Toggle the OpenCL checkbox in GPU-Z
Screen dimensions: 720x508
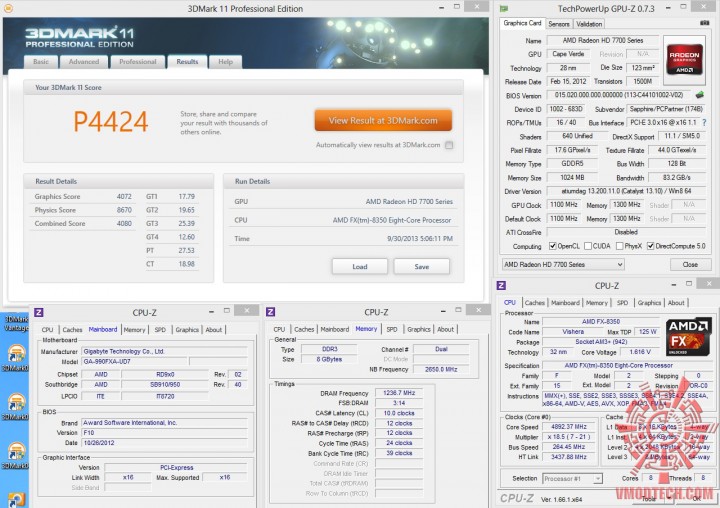[x=553, y=246]
